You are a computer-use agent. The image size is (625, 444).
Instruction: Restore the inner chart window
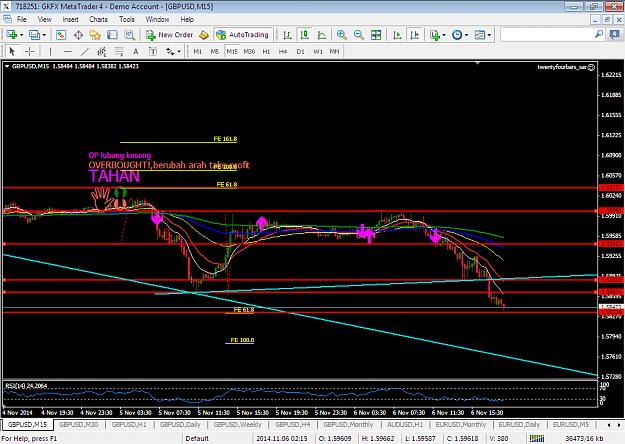coord(607,19)
